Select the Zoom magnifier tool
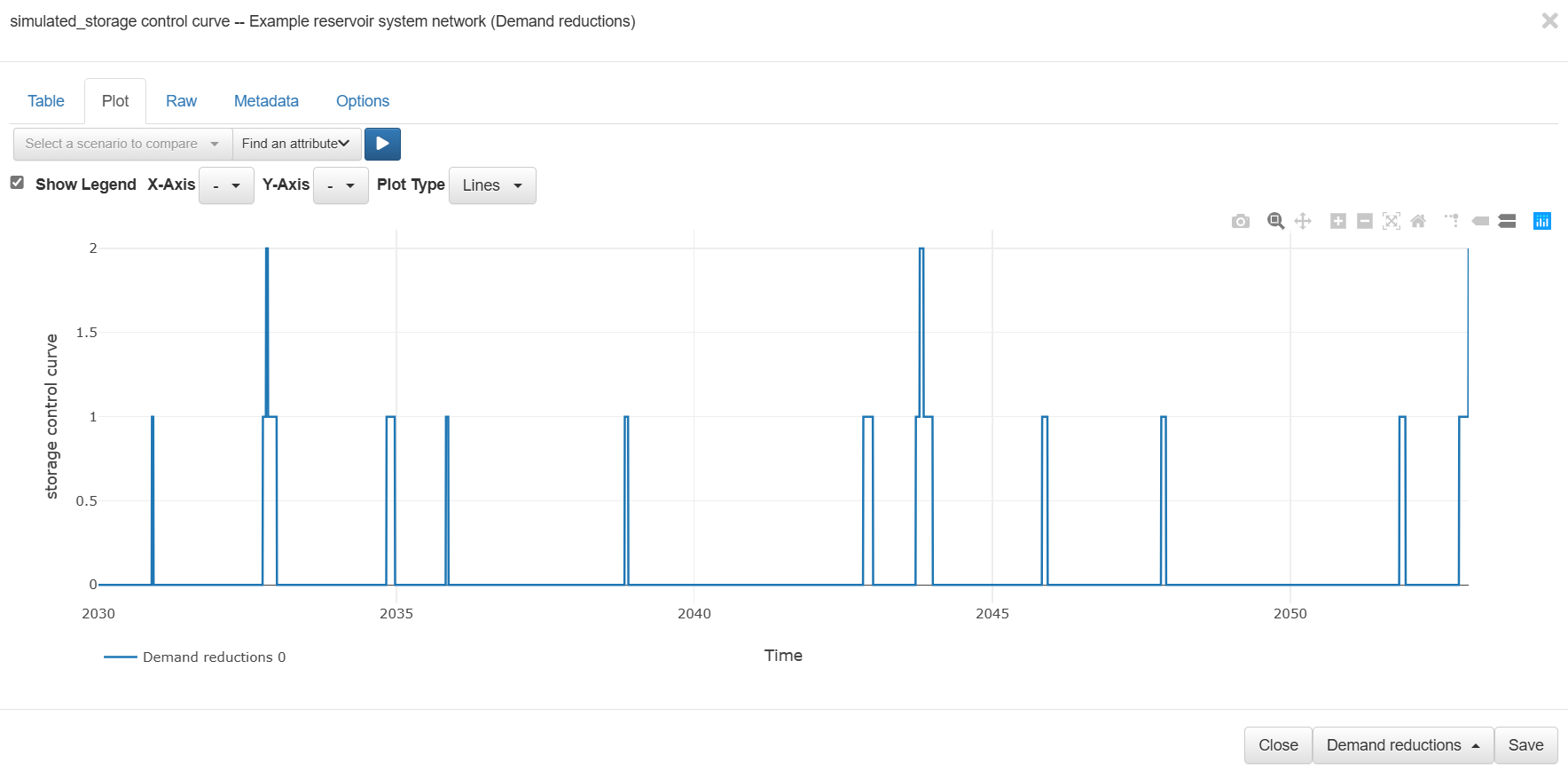 [x=1275, y=221]
